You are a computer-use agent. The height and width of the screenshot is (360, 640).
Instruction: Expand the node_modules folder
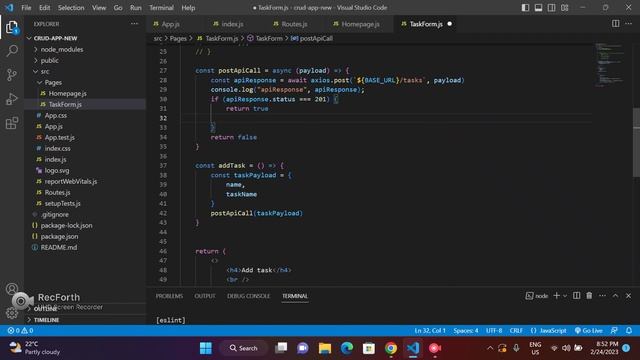coord(85,49)
